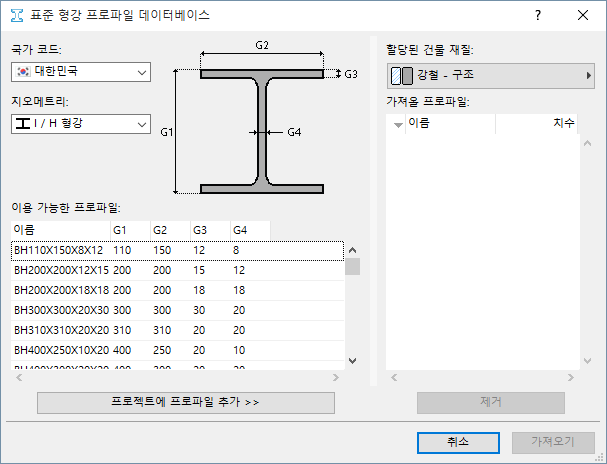Select profile row BH110X150X8X12
Image resolution: width=607 pixels, height=464 pixels.
pos(177,250)
